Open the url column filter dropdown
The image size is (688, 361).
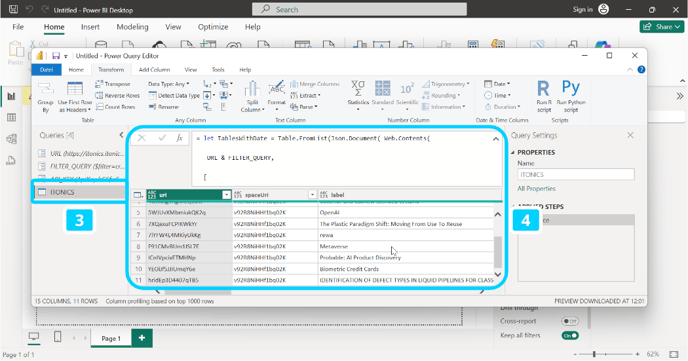click(x=226, y=195)
